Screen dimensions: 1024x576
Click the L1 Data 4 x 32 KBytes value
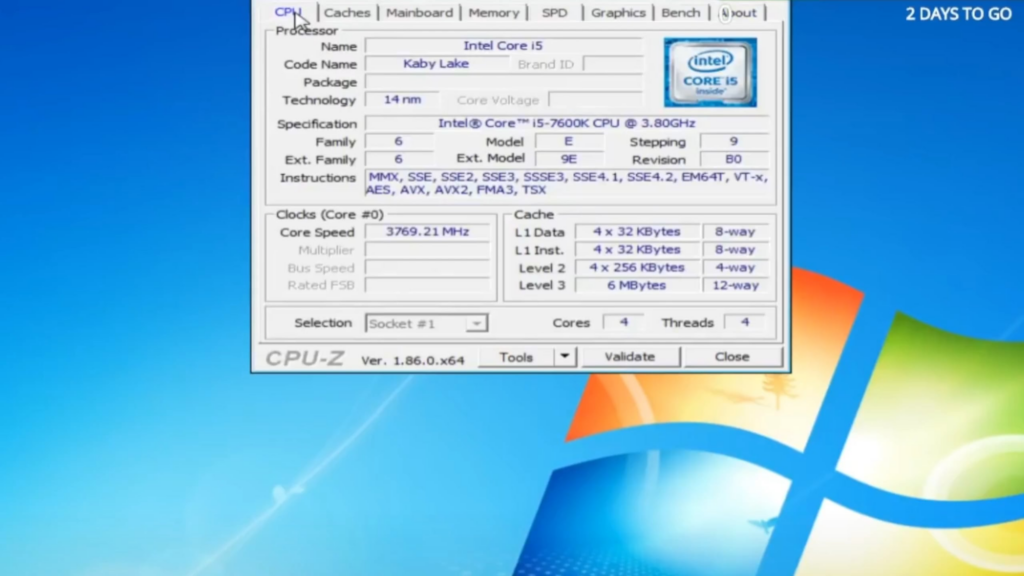coord(637,231)
